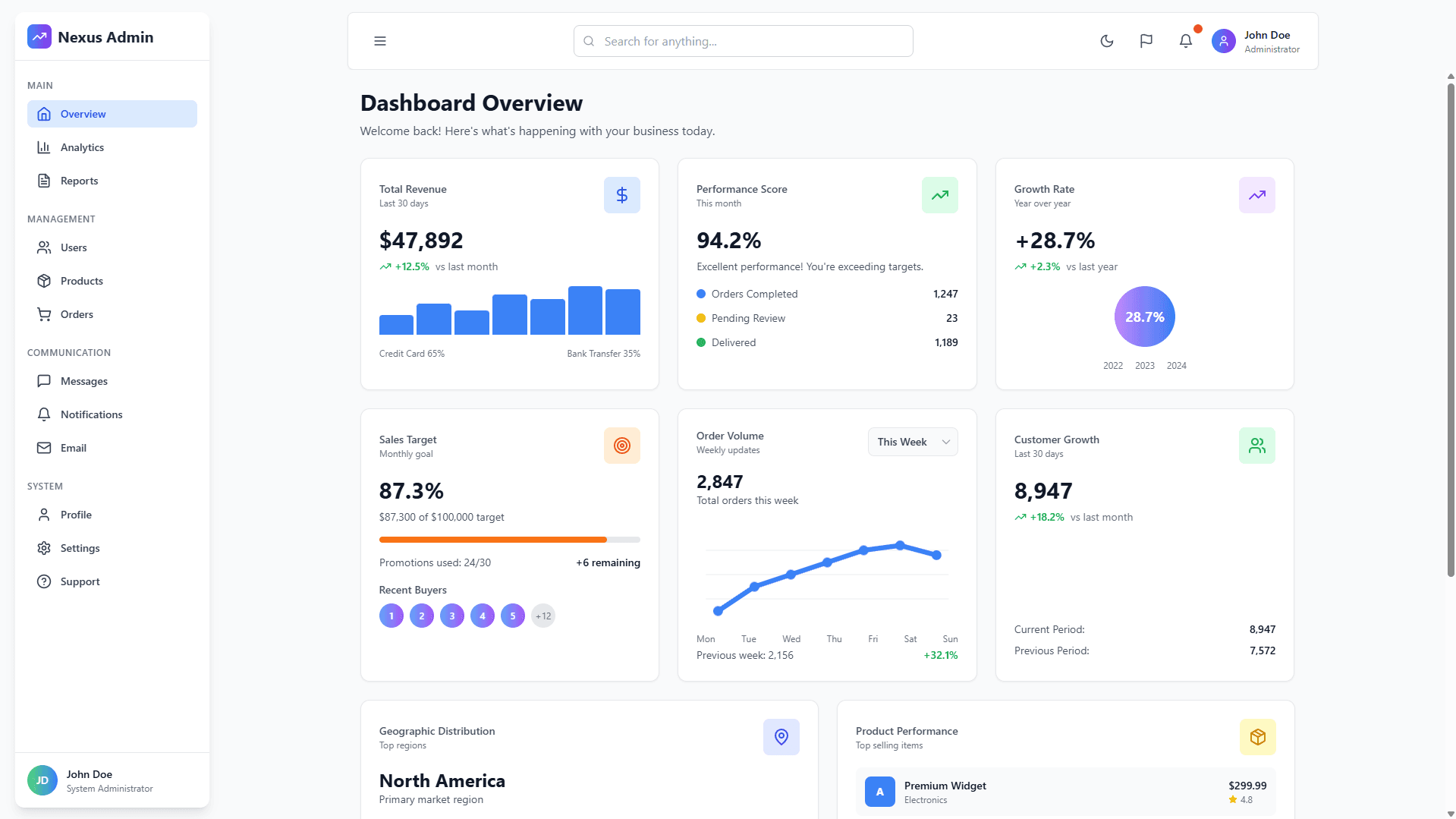The width and height of the screenshot is (1456, 819).
Task: Open the This Week dropdown on Order Volume
Action: 912,441
